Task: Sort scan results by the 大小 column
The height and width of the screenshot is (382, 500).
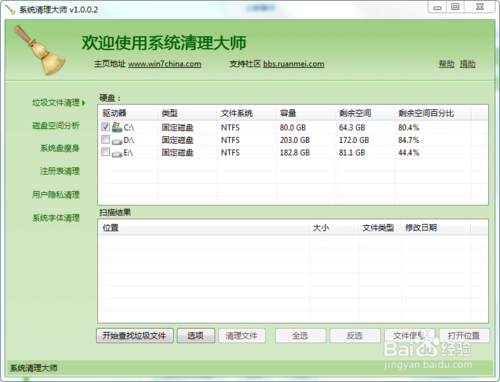Action: coord(334,228)
